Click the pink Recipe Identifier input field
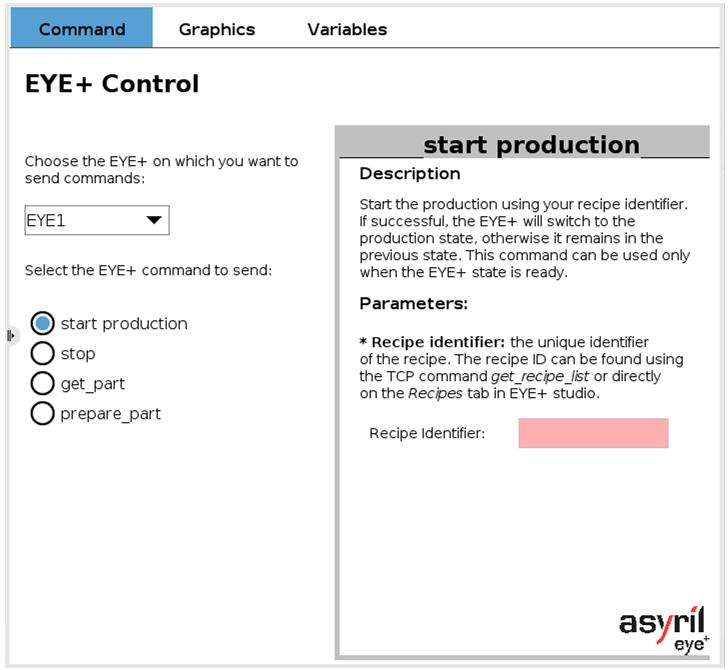The width and height of the screenshot is (728, 670). click(x=593, y=433)
